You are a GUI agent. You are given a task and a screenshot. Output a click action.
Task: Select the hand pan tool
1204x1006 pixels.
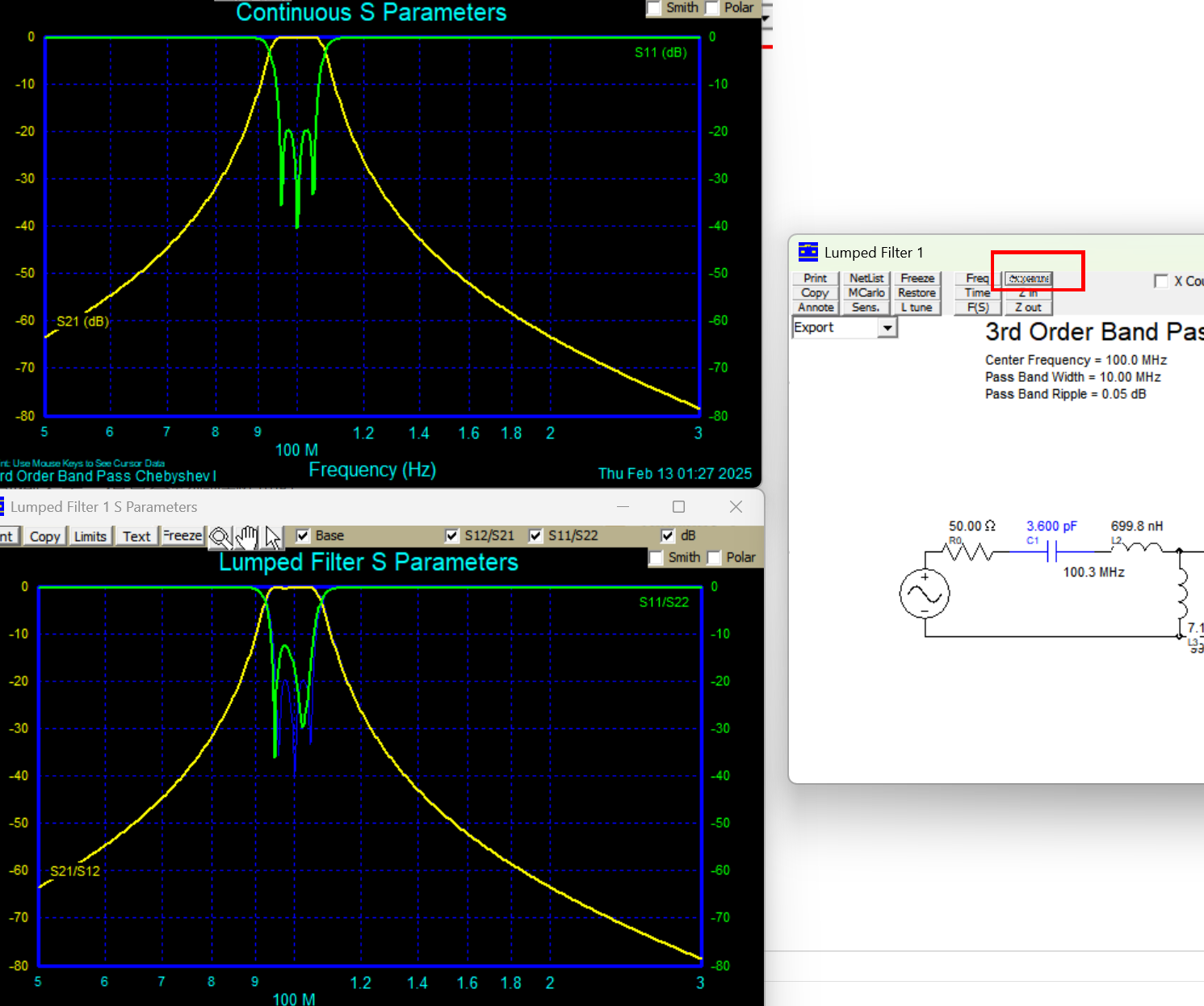[x=247, y=537]
